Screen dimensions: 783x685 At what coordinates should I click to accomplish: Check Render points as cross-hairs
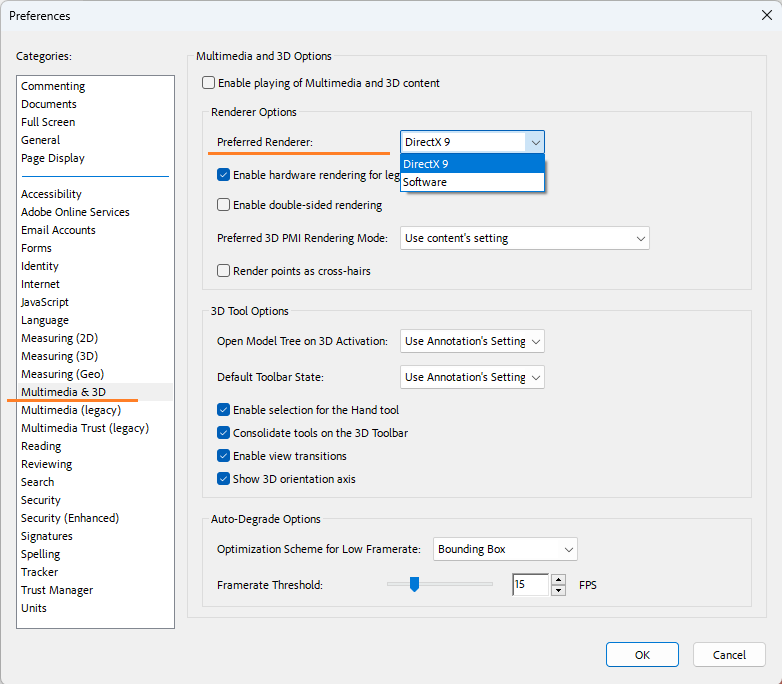pyautogui.click(x=224, y=271)
